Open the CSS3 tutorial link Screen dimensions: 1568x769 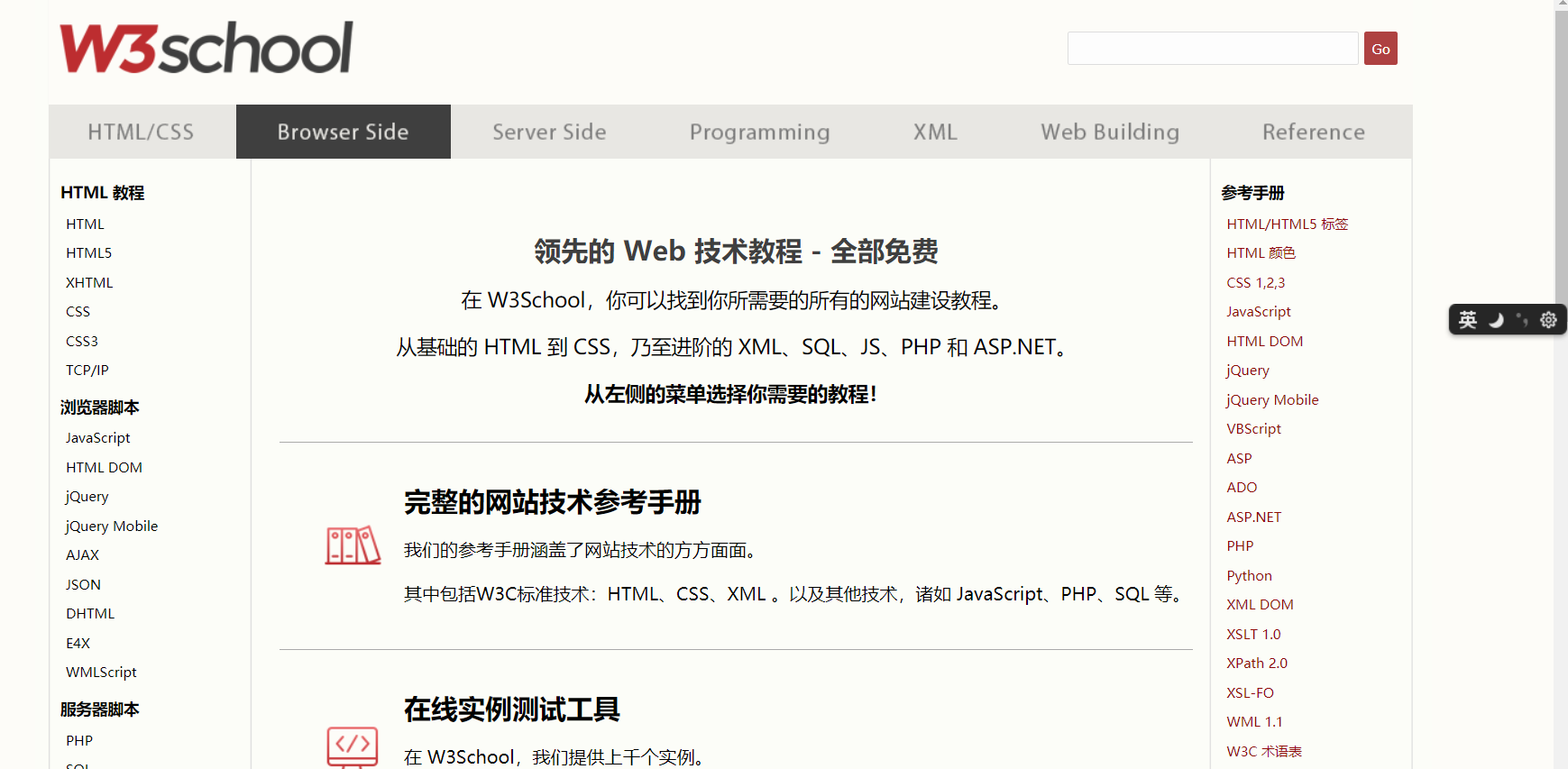pyautogui.click(x=81, y=341)
